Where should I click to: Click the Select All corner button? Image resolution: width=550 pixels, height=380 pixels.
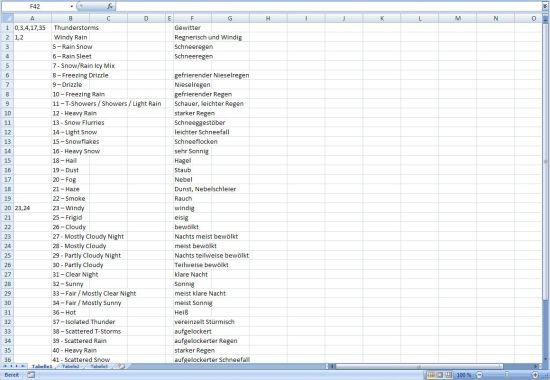point(7,18)
